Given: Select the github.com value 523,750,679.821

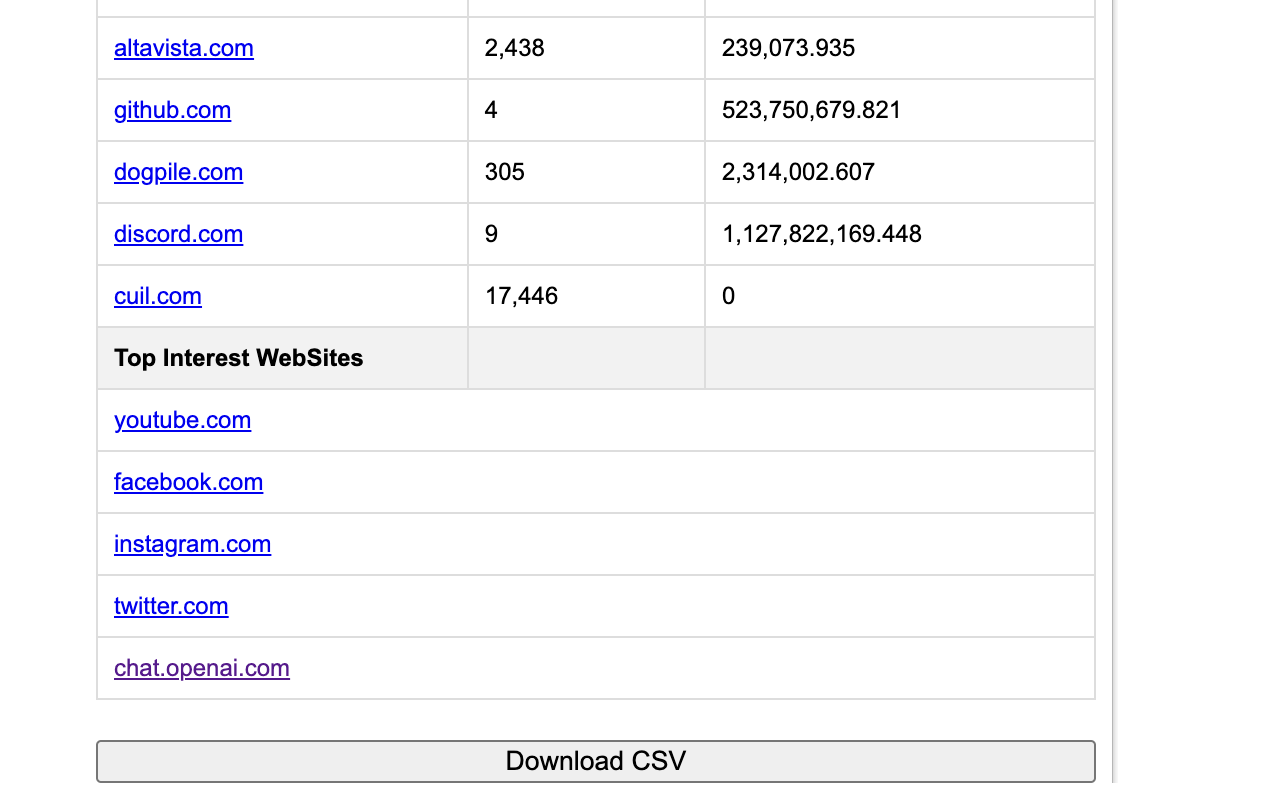Looking at the screenshot, I should (811, 110).
